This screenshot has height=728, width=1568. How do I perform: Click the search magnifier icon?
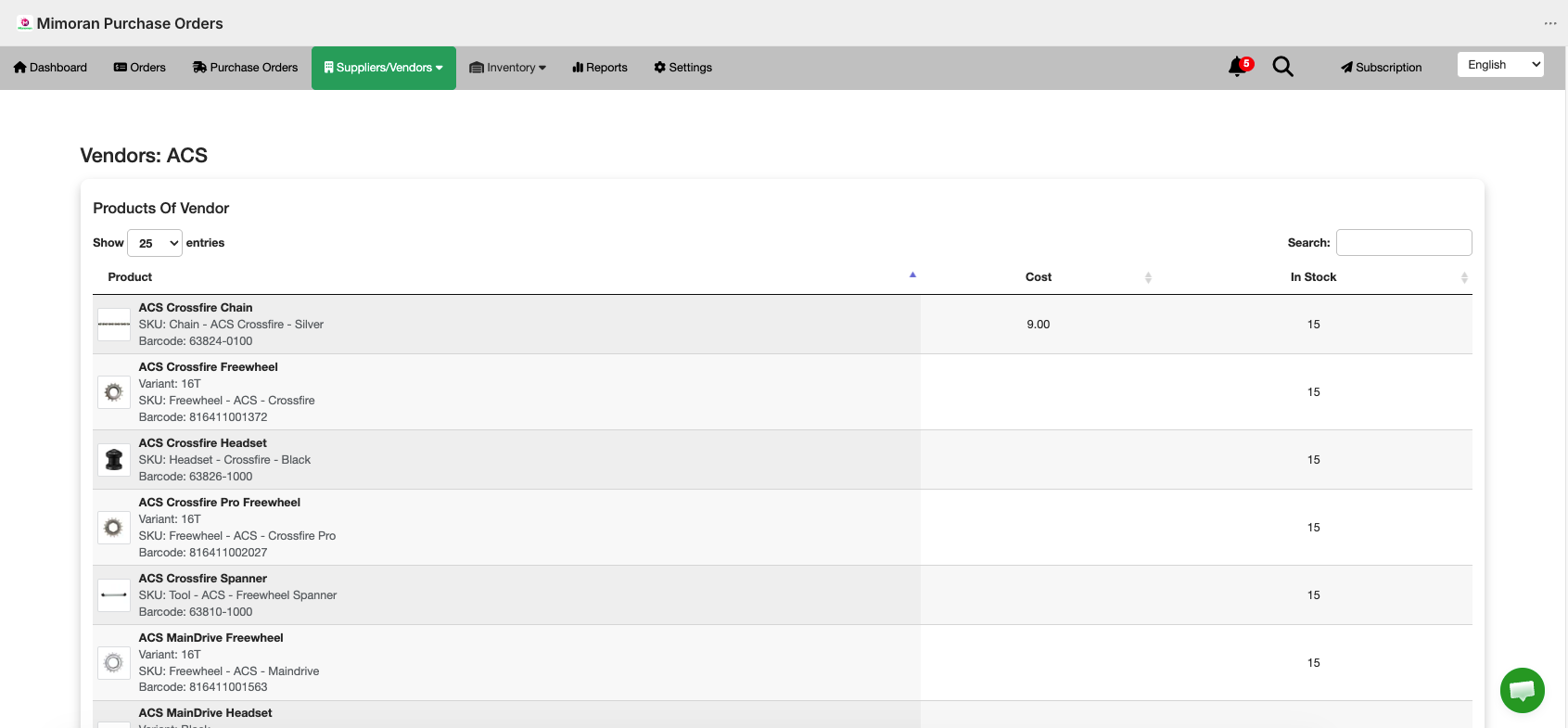coord(1282,67)
